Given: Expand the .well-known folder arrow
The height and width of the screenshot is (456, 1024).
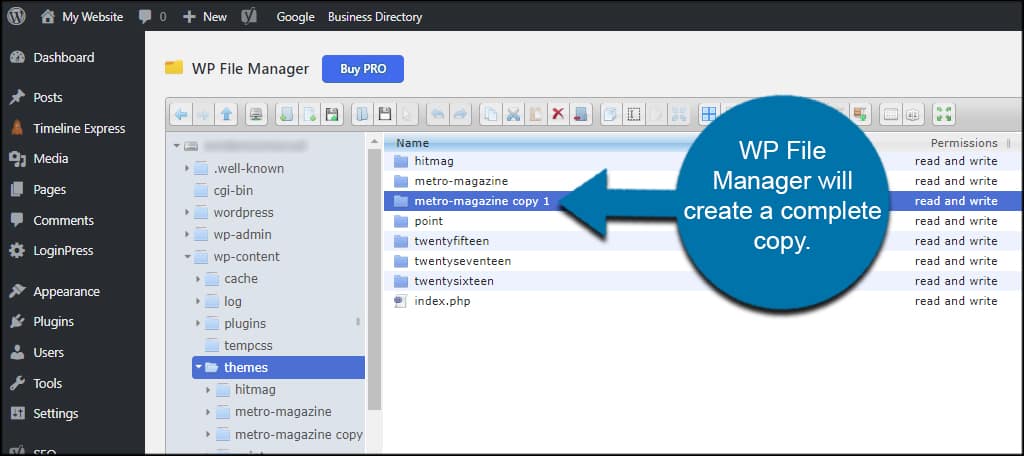Looking at the screenshot, I should (x=187, y=169).
